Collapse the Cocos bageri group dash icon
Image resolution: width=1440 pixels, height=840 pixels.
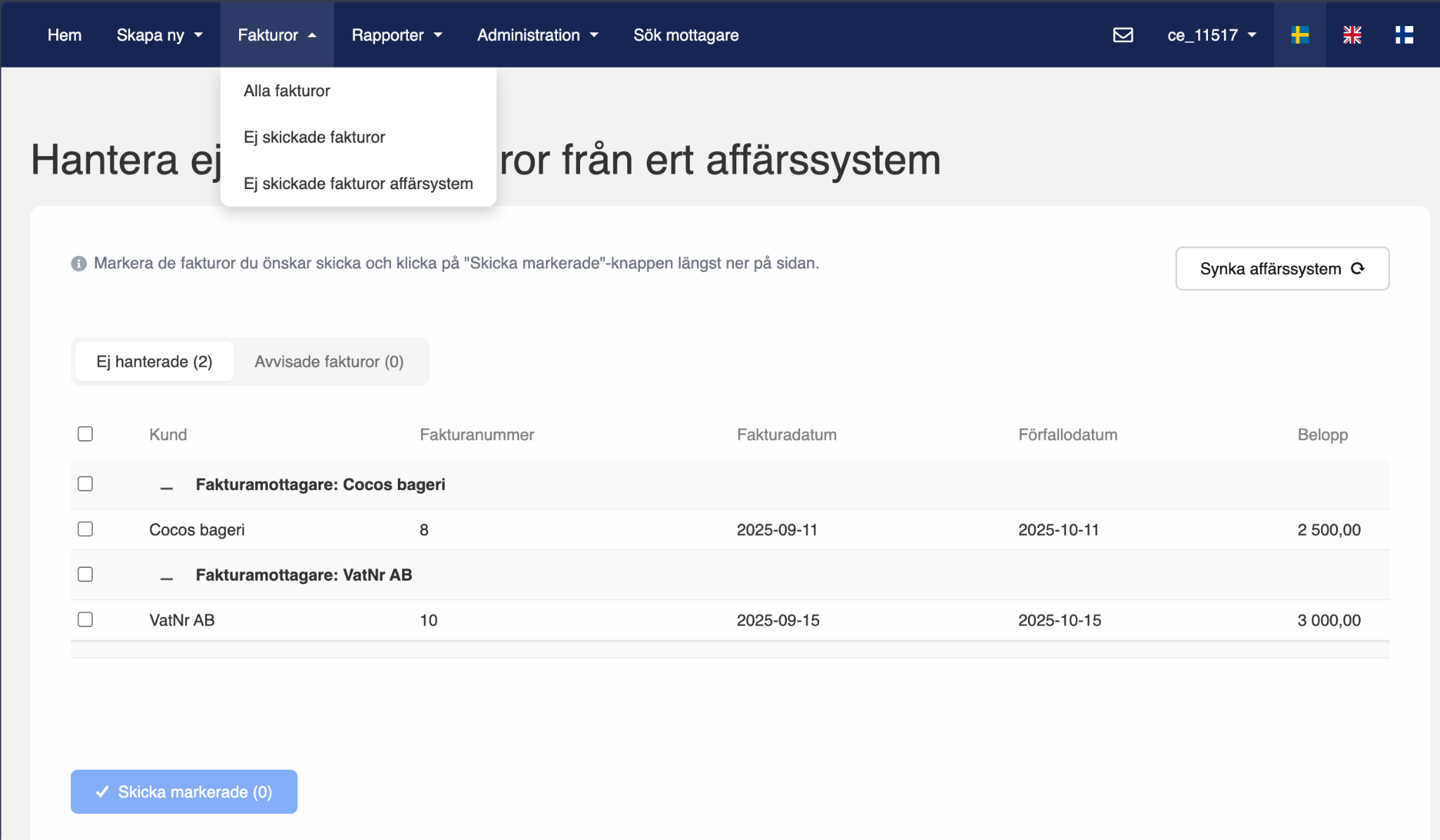[x=167, y=486]
